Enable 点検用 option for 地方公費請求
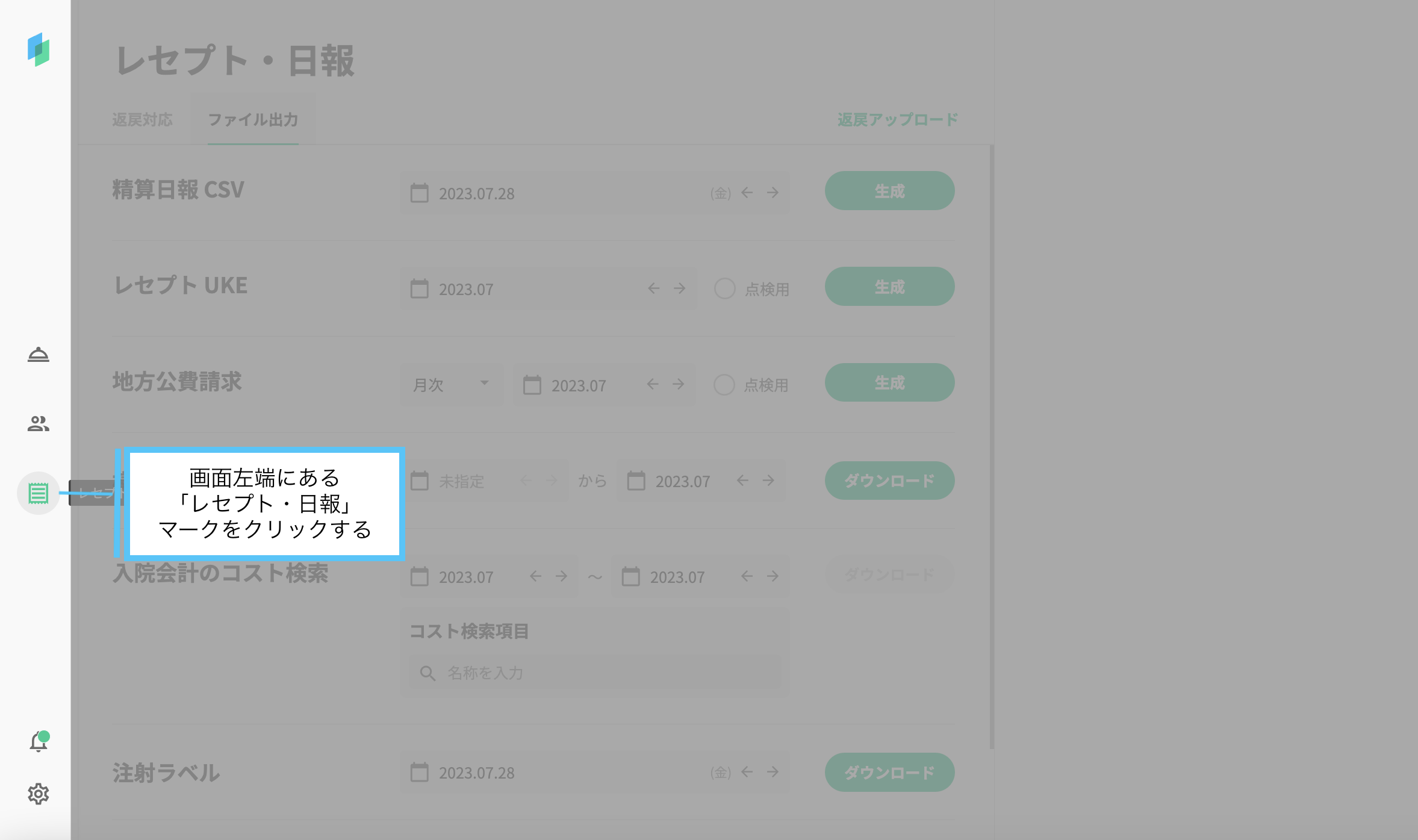1418x840 pixels. click(724, 384)
